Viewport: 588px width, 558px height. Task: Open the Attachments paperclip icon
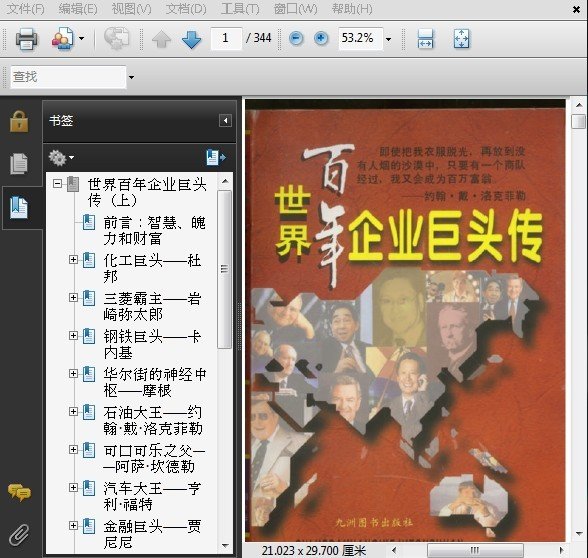point(19,534)
